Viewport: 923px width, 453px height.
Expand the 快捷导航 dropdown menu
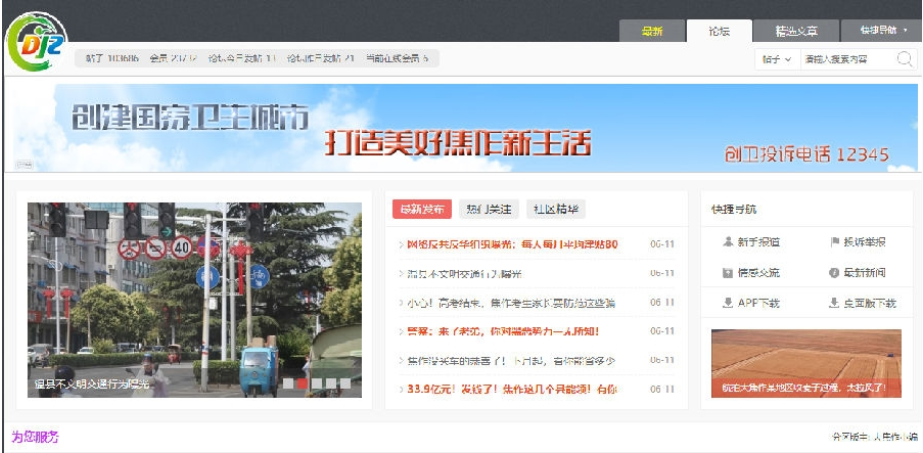click(876, 31)
